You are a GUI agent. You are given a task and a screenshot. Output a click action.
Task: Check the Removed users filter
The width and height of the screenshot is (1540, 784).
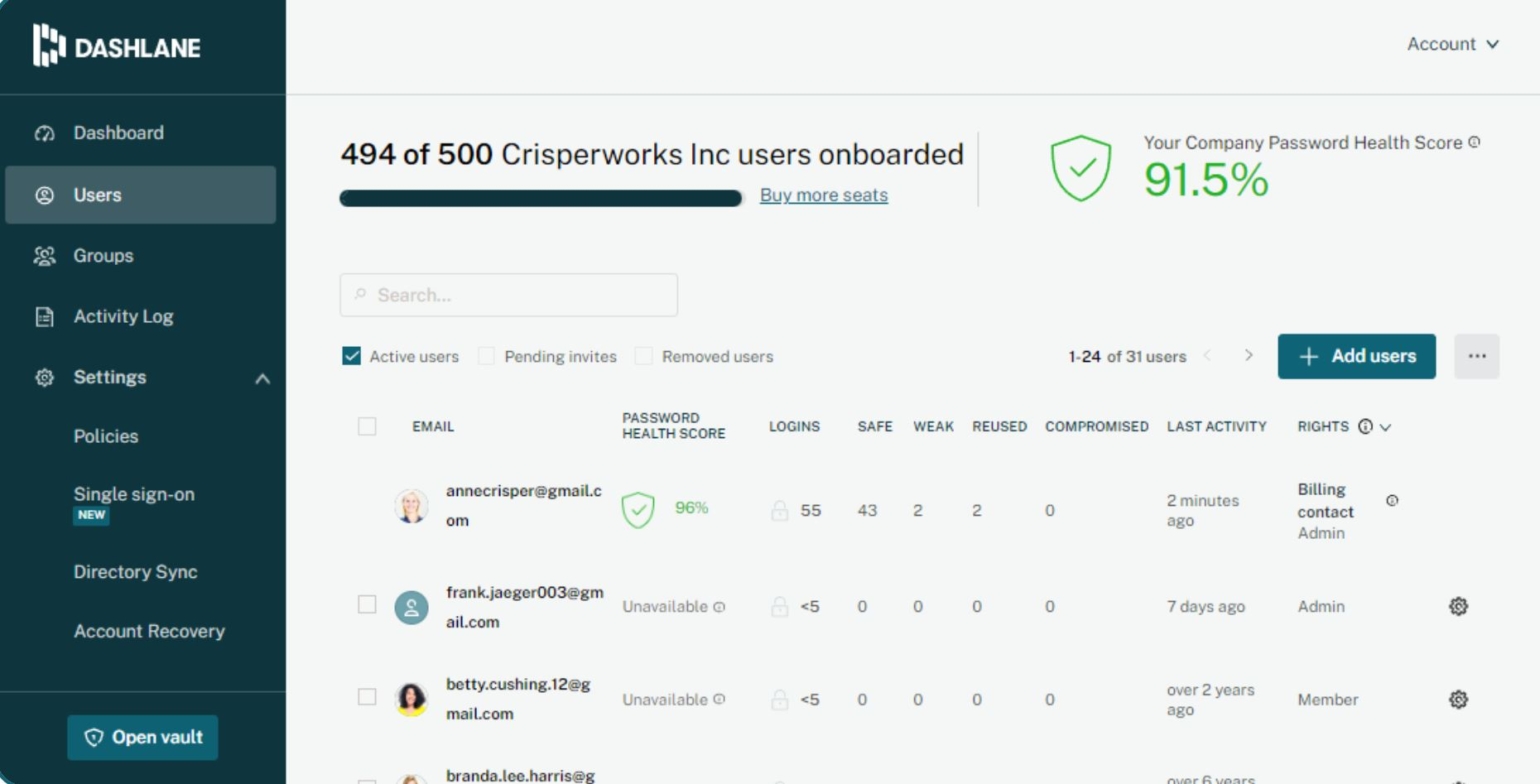tap(644, 356)
